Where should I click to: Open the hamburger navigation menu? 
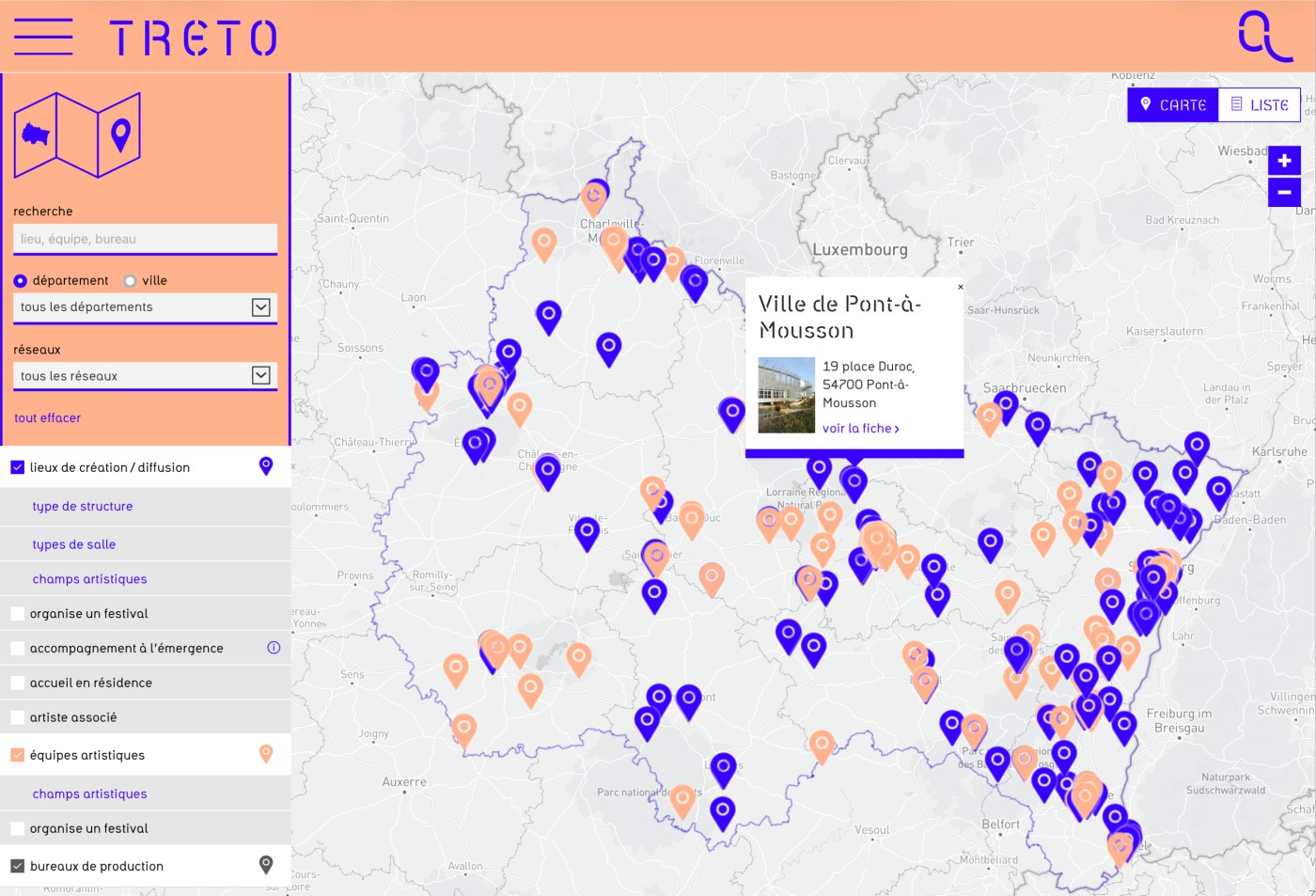click(x=42, y=38)
